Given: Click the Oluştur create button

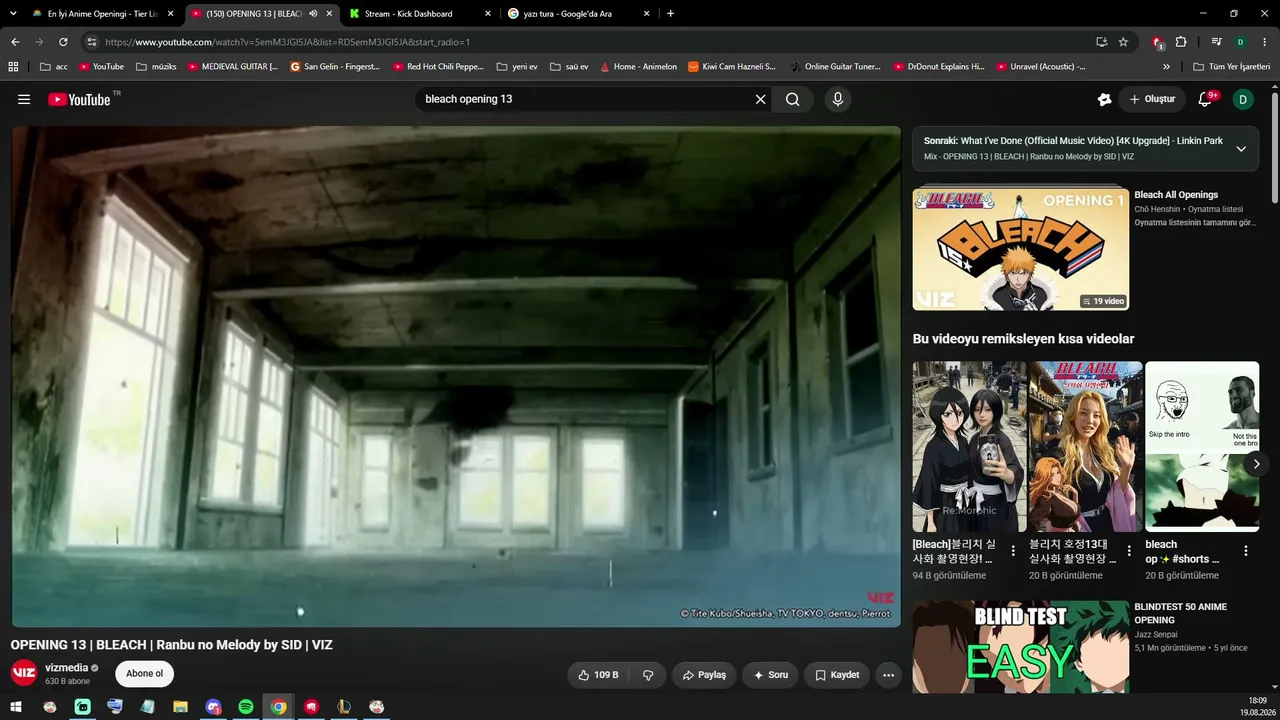Looking at the screenshot, I should point(1152,99).
